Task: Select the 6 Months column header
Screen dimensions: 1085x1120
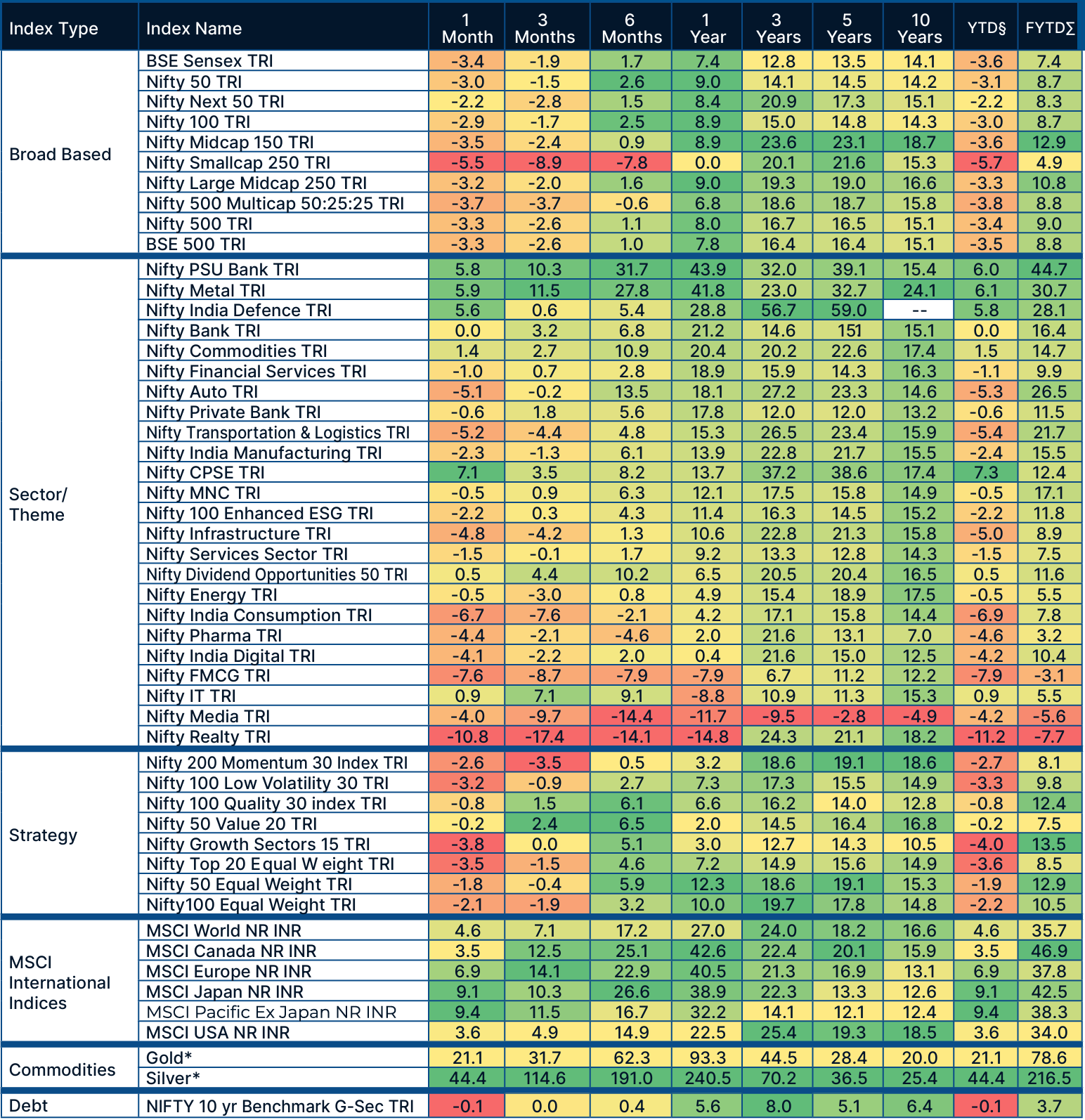Action: point(631,29)
